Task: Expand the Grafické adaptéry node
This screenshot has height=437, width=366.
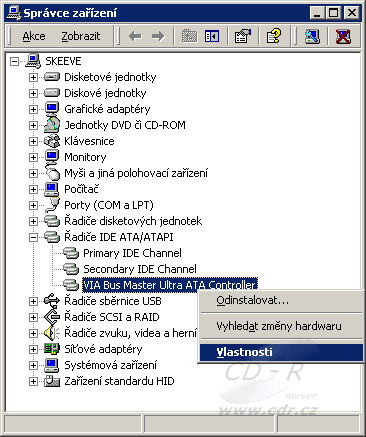Action: [x=33, y=109]
